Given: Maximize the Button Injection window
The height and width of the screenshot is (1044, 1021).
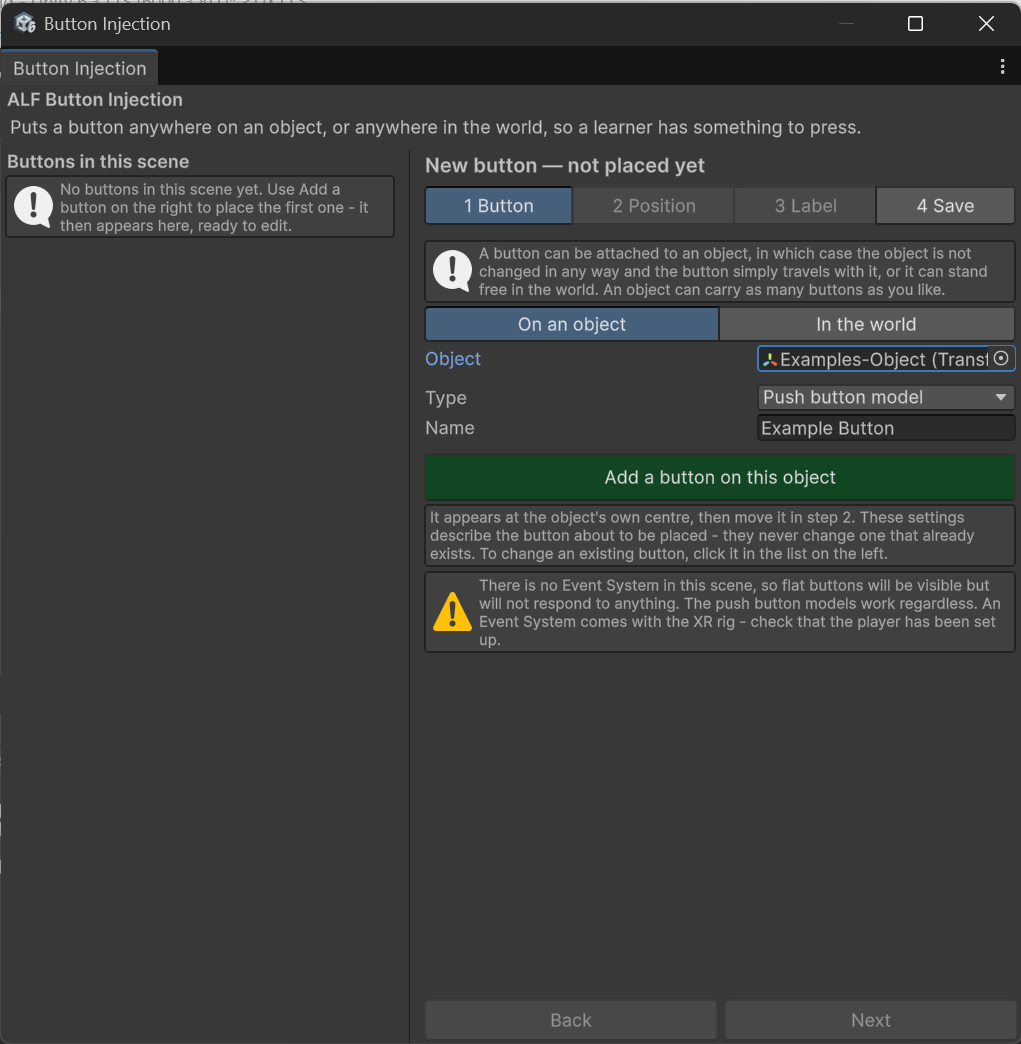Looking at the screenshot, I should click(x=915, y=24).
